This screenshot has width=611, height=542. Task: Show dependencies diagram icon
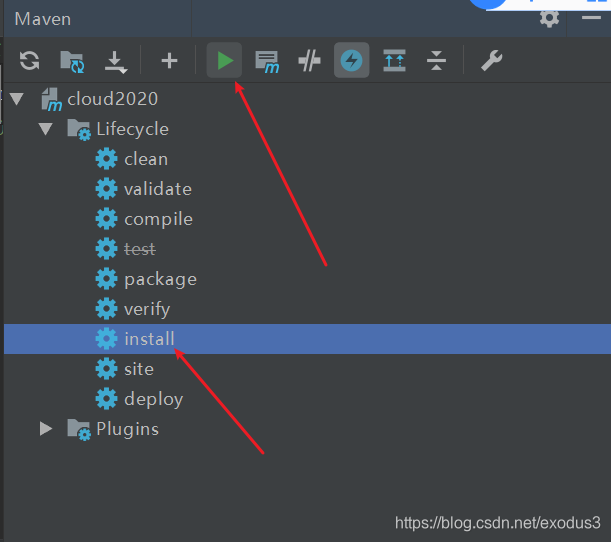pos(394,60)
